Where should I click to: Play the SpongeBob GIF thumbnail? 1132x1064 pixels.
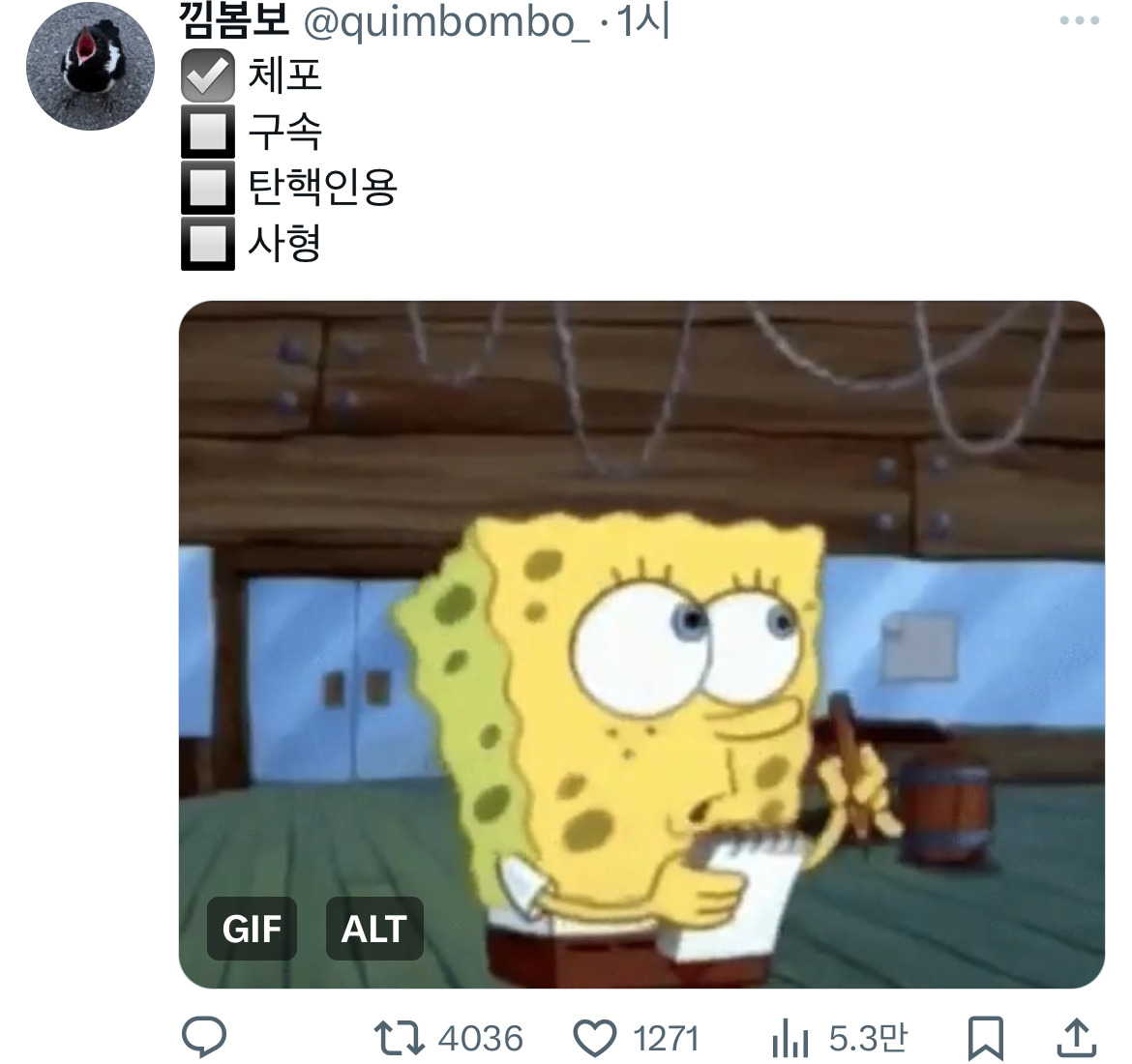point(641,644)
